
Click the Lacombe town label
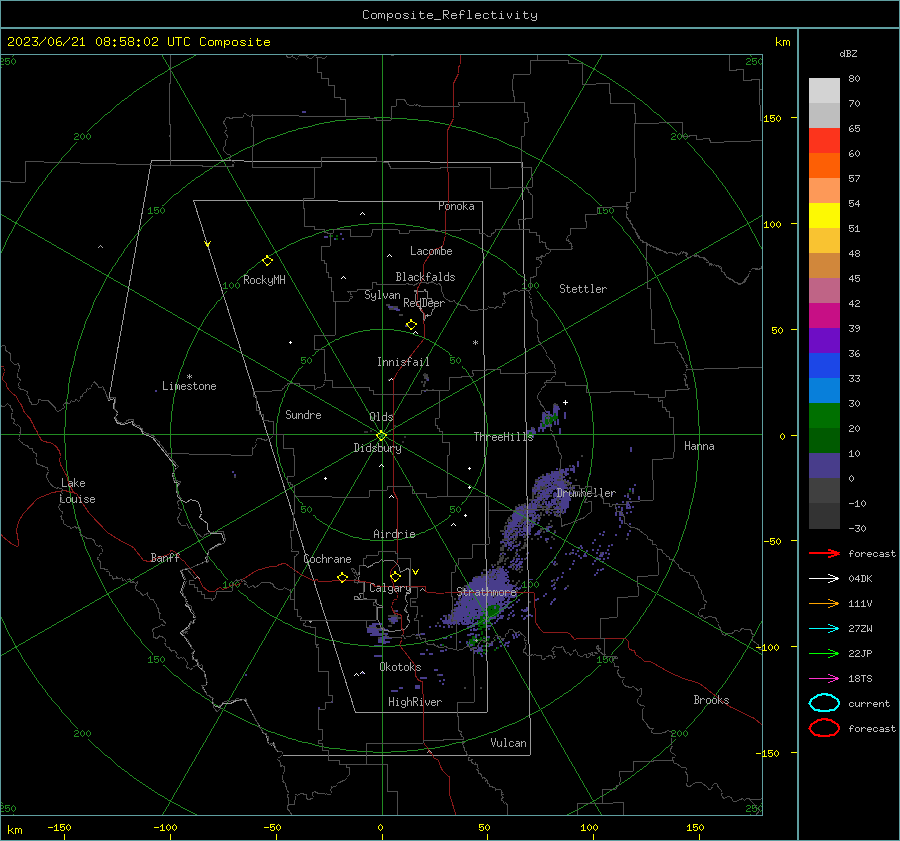[431, 251]
